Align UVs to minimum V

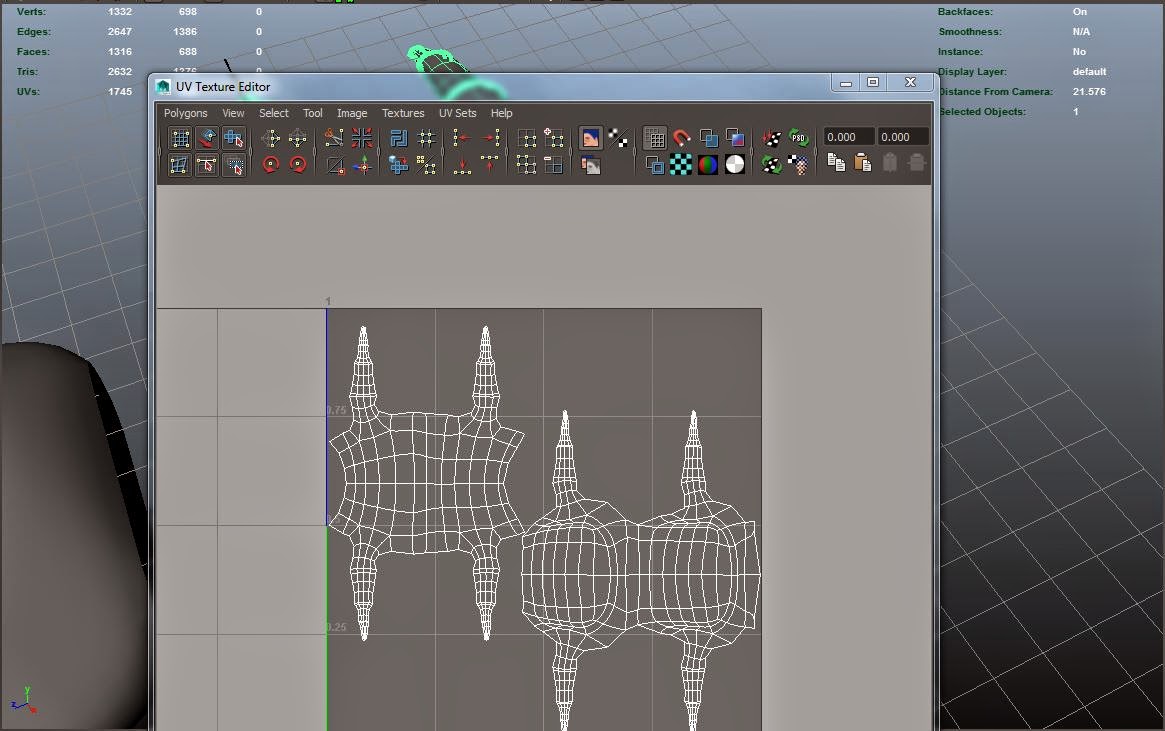[x=462, y=165]
